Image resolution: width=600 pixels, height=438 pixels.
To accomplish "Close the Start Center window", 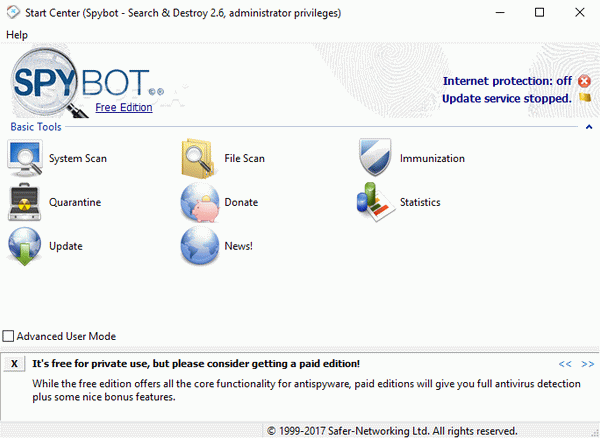I will tap(580, 13).
